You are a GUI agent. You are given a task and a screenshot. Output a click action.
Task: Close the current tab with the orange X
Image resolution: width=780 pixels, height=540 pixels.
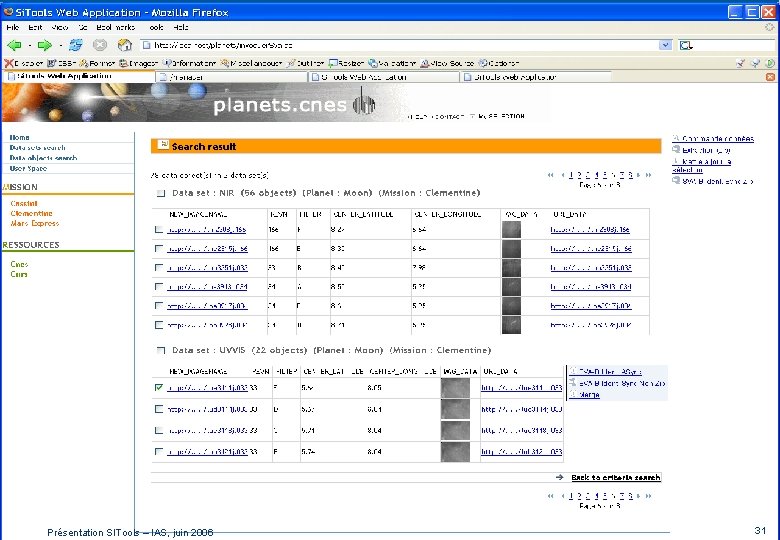(x=770, y=77)
